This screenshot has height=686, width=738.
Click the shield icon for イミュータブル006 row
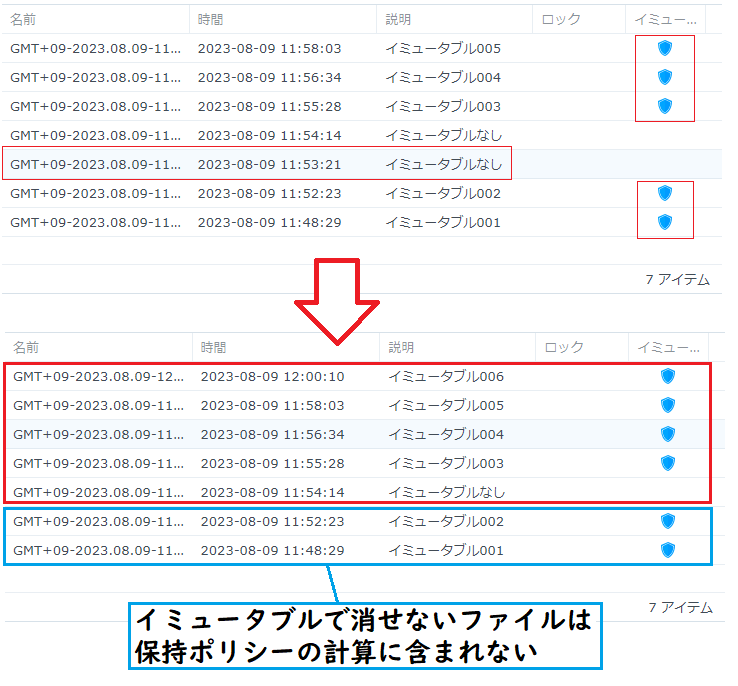coord(668,376)
